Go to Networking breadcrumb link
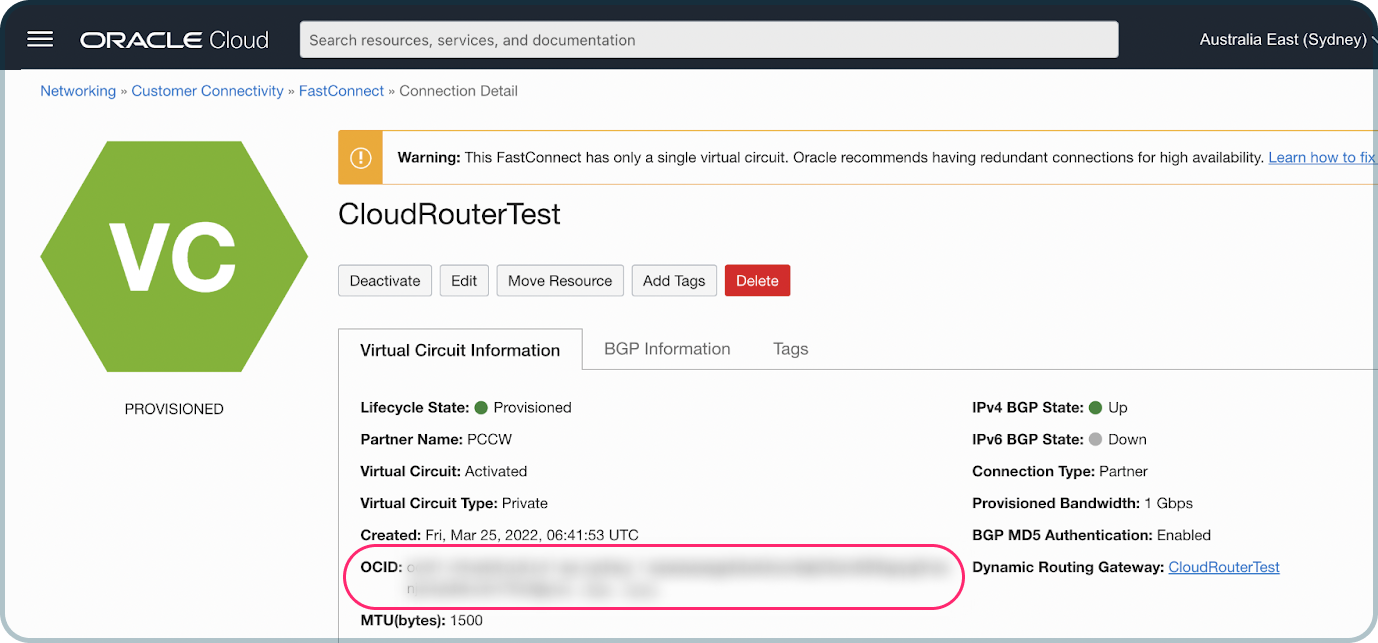 (x=78, y=91)
